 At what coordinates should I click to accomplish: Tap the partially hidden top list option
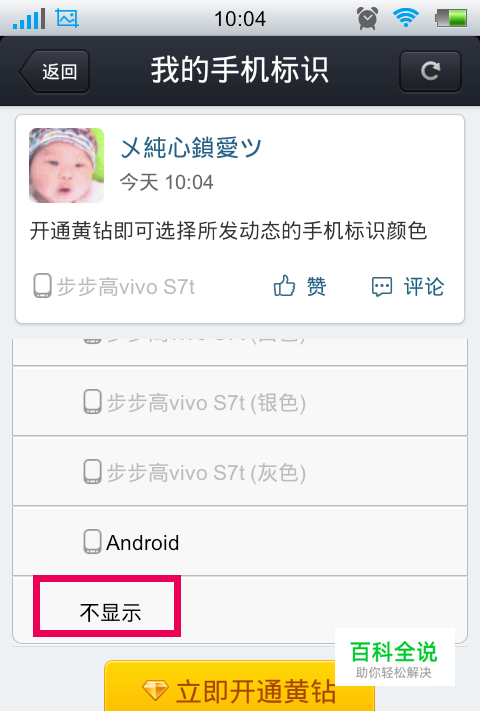click(240, 352)
